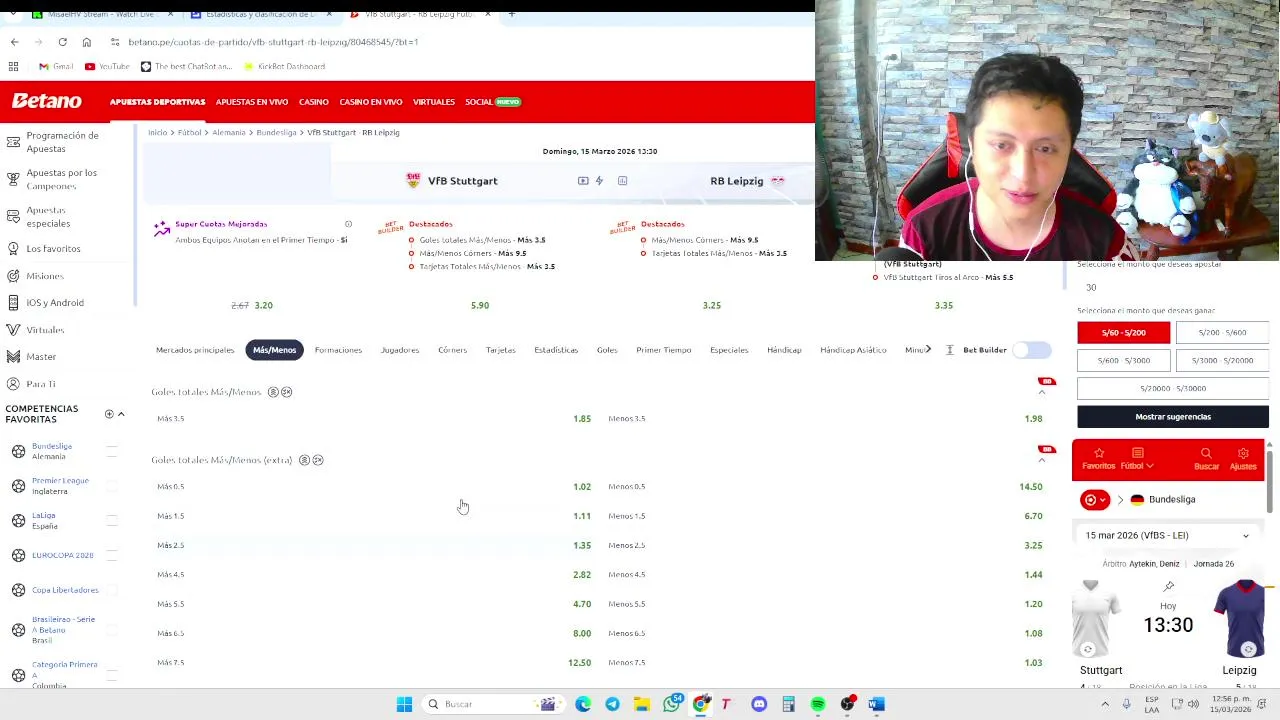1280x720 pixels.
Task: Collapse Goles totales Más/Menos (extra) market
Action: coord(1042,460)
